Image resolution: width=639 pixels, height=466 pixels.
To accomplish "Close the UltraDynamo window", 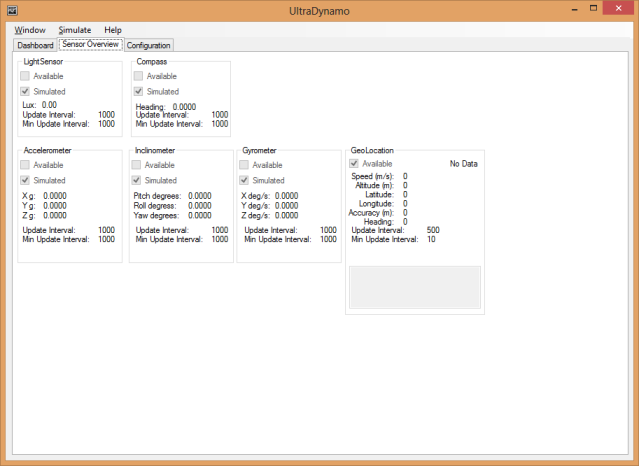I will pyautogui.click(x=619, y=8).
